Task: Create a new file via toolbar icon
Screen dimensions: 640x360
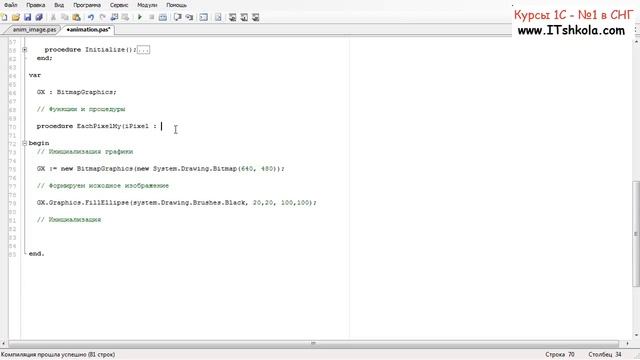Action: click(x=4, y=17)
